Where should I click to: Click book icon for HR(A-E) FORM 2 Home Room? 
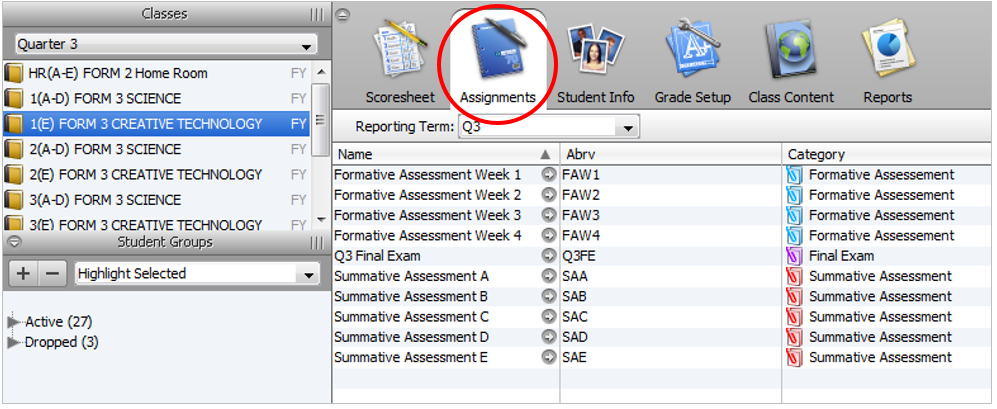tap(13, 74)
